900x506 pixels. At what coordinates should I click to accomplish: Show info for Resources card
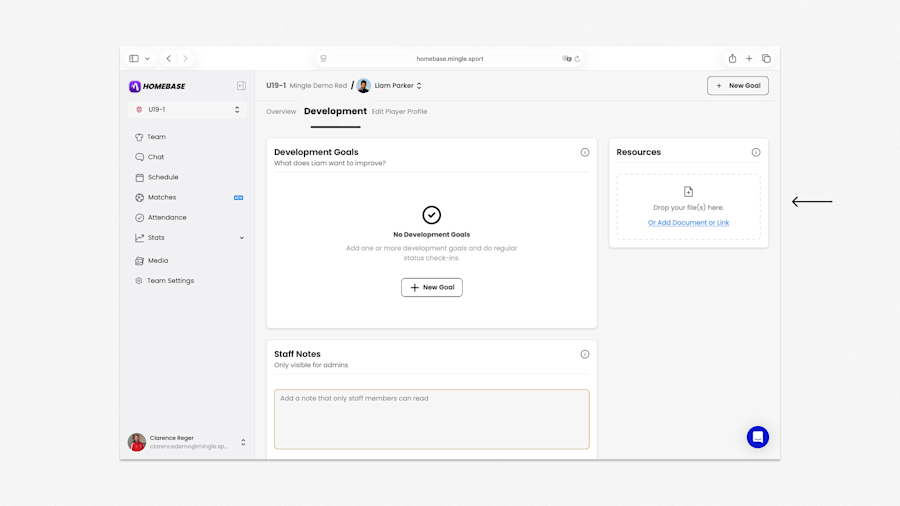pyautogui.click(x=756, y=152)
